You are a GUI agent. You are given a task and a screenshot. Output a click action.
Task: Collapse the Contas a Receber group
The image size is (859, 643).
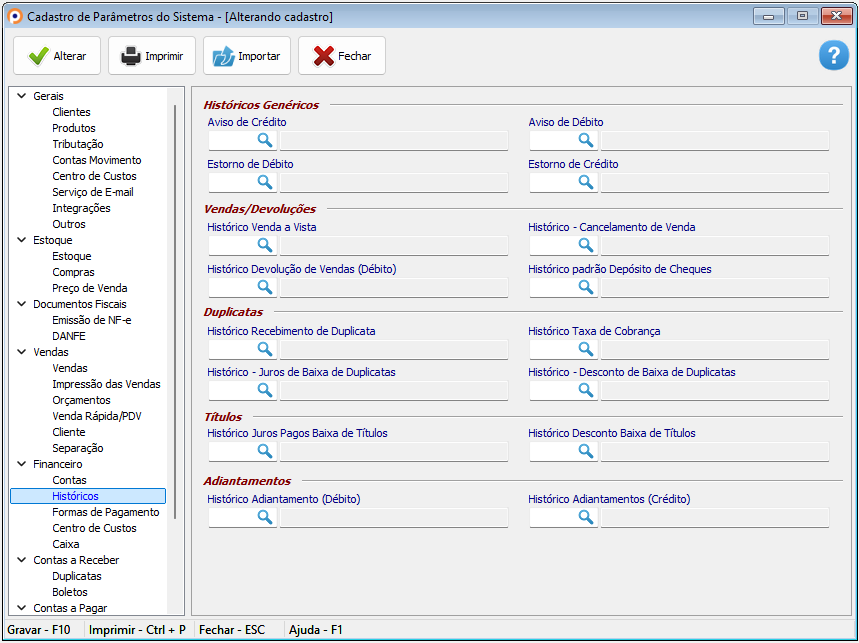pyautogui.click(x=22, y=560)
